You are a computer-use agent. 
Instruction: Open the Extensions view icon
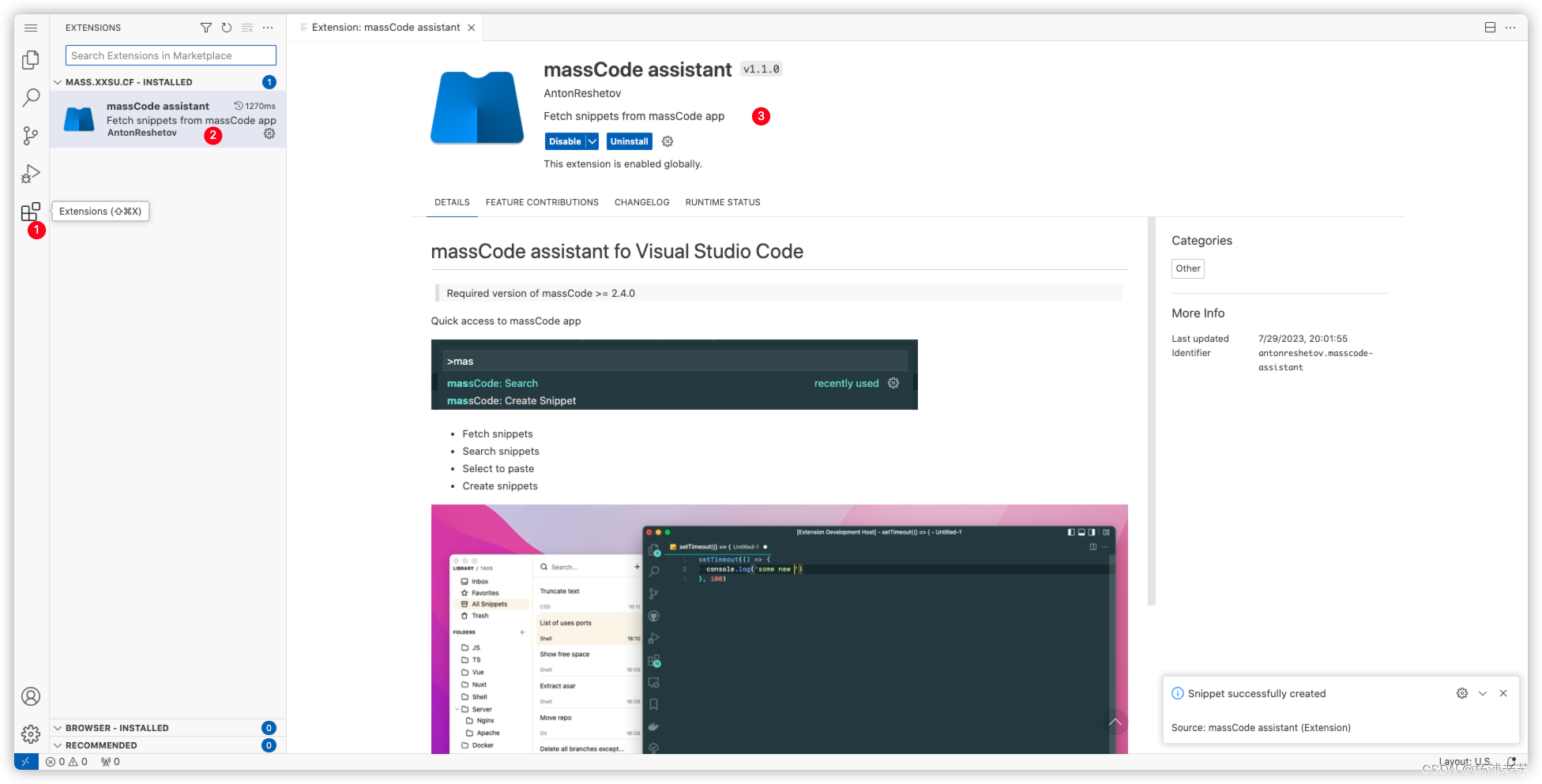(x=31, y=212)
